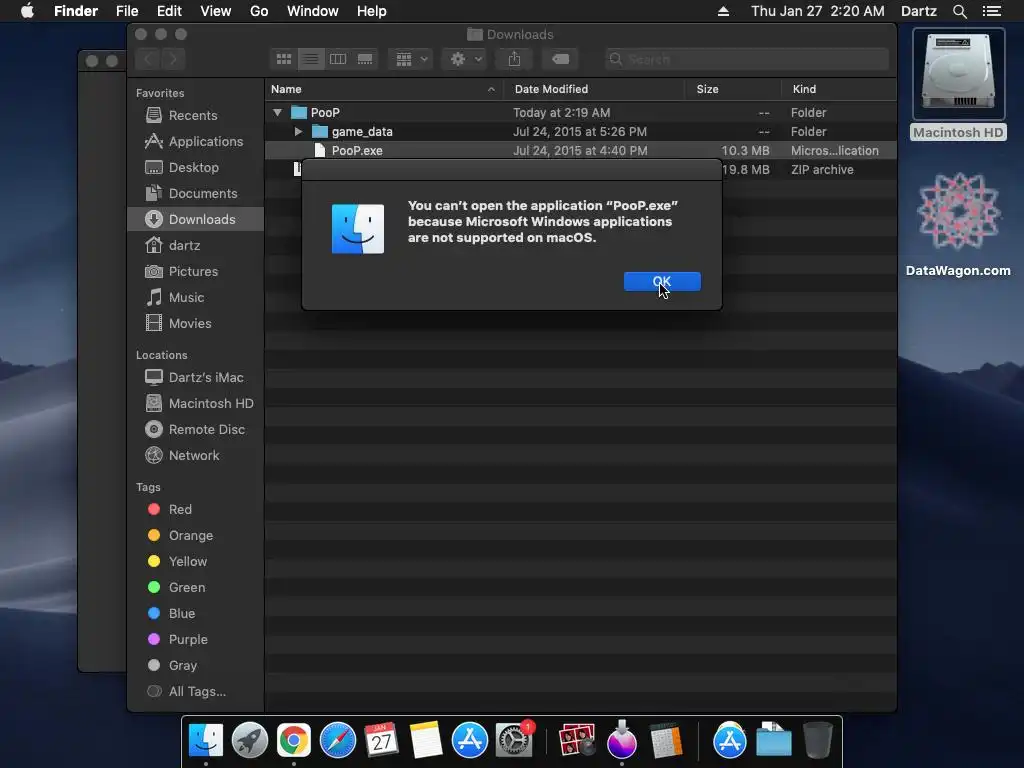1024x768 pixels.
Task: Sort by Name column header
Action: point(384,89)
